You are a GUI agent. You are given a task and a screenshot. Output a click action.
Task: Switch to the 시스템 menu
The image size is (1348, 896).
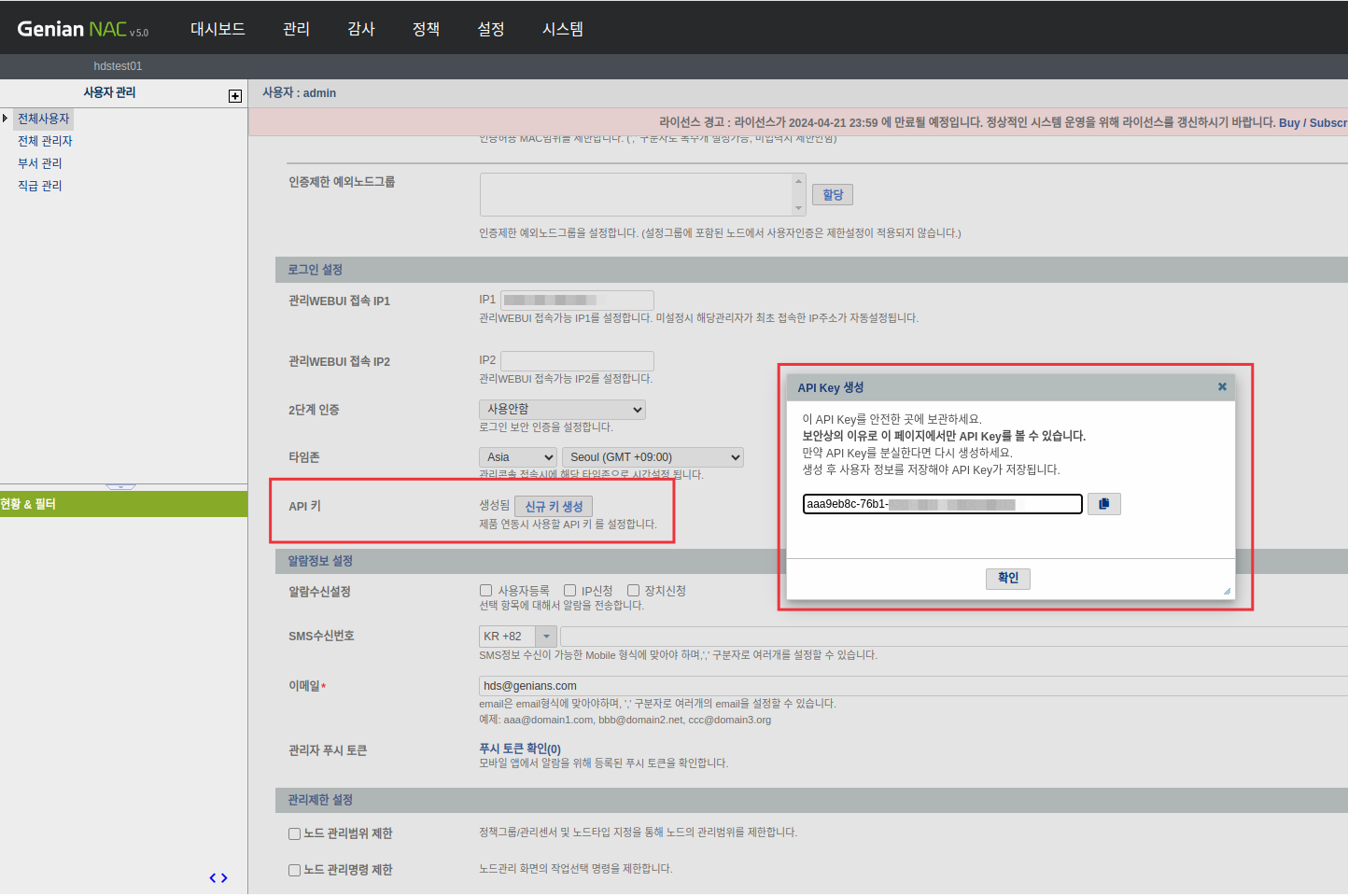coord(562,29)
